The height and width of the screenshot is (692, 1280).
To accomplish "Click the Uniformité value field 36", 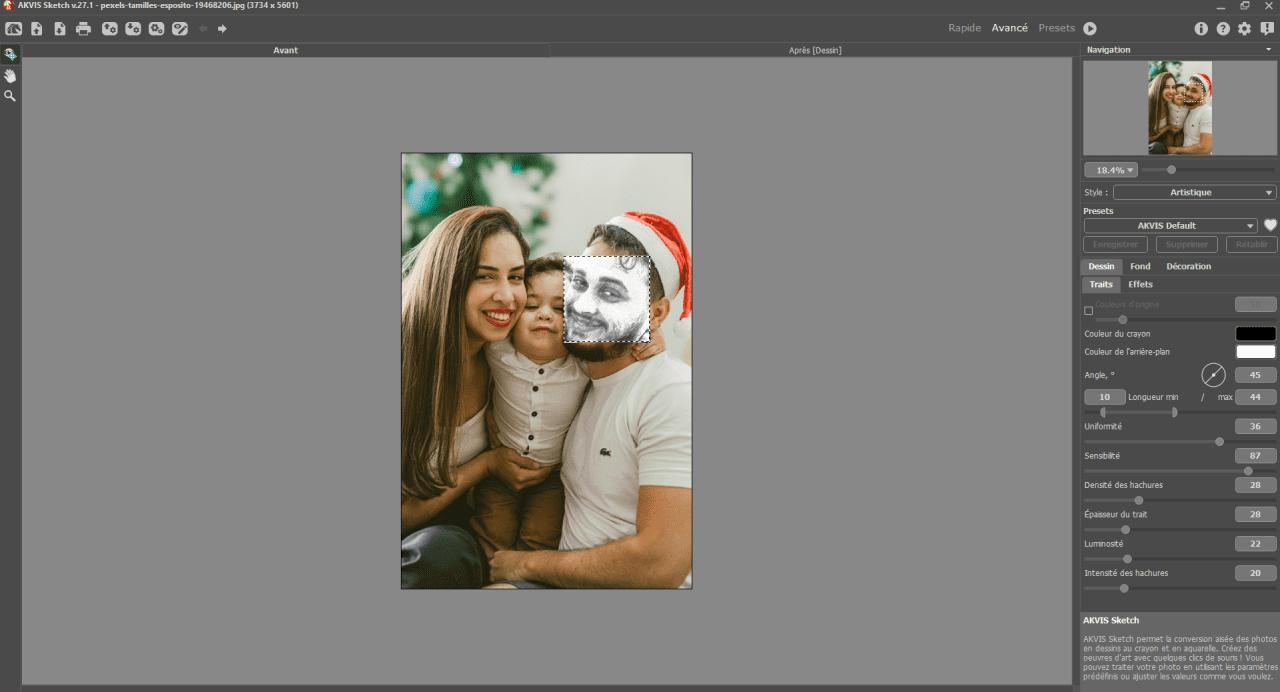I will (1256, 426).
